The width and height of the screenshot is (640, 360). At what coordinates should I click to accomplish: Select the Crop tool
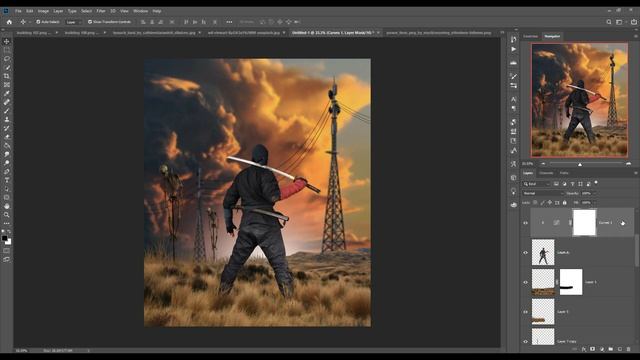click(7, 76)
